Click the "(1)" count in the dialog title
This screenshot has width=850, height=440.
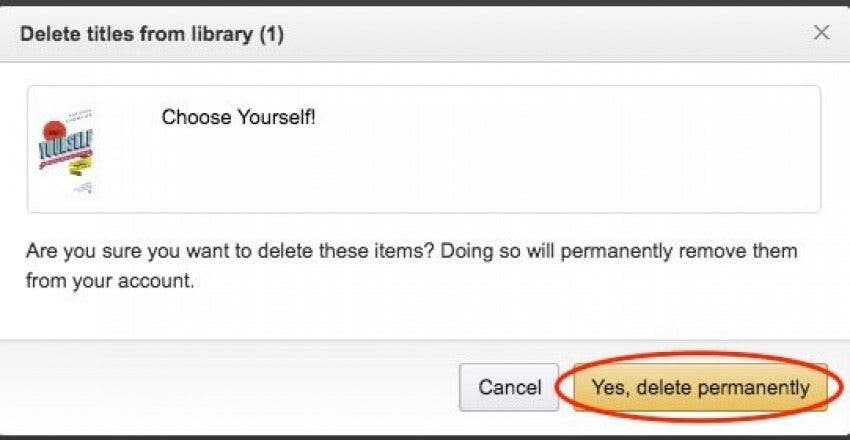(271, 35)
